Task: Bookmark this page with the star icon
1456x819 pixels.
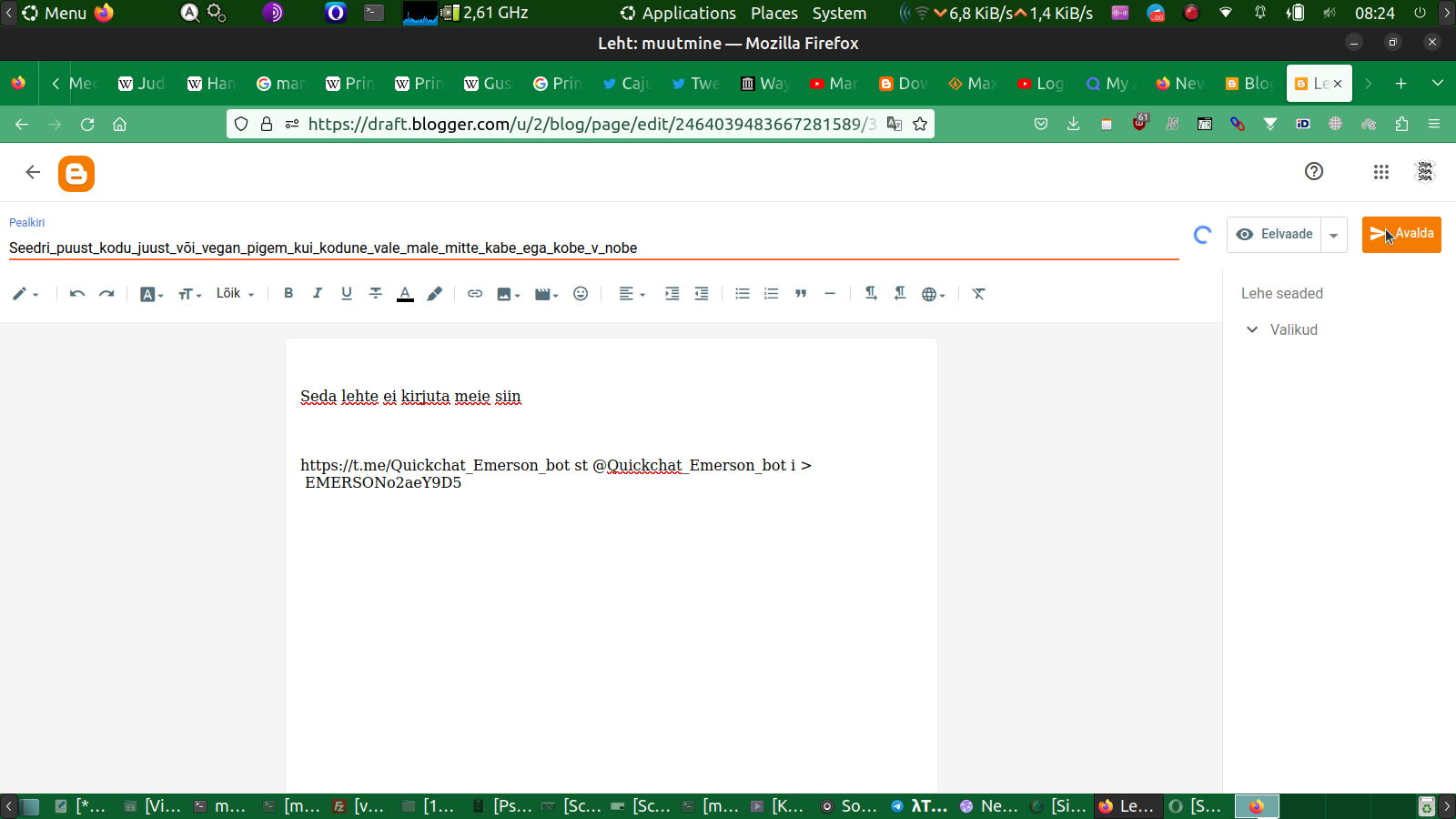Action: point(920,125)
